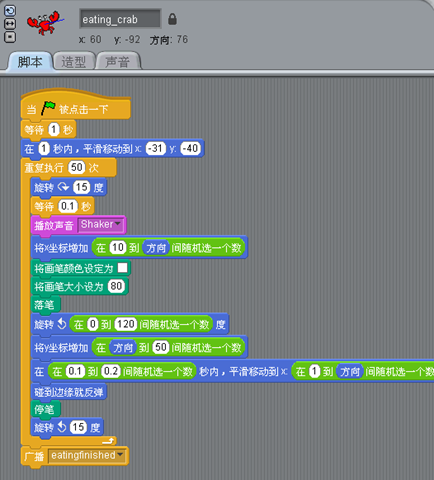Click the repeat loop arrow icon
434x480 pixels.
pyautogui.click(x=108, y=441)
